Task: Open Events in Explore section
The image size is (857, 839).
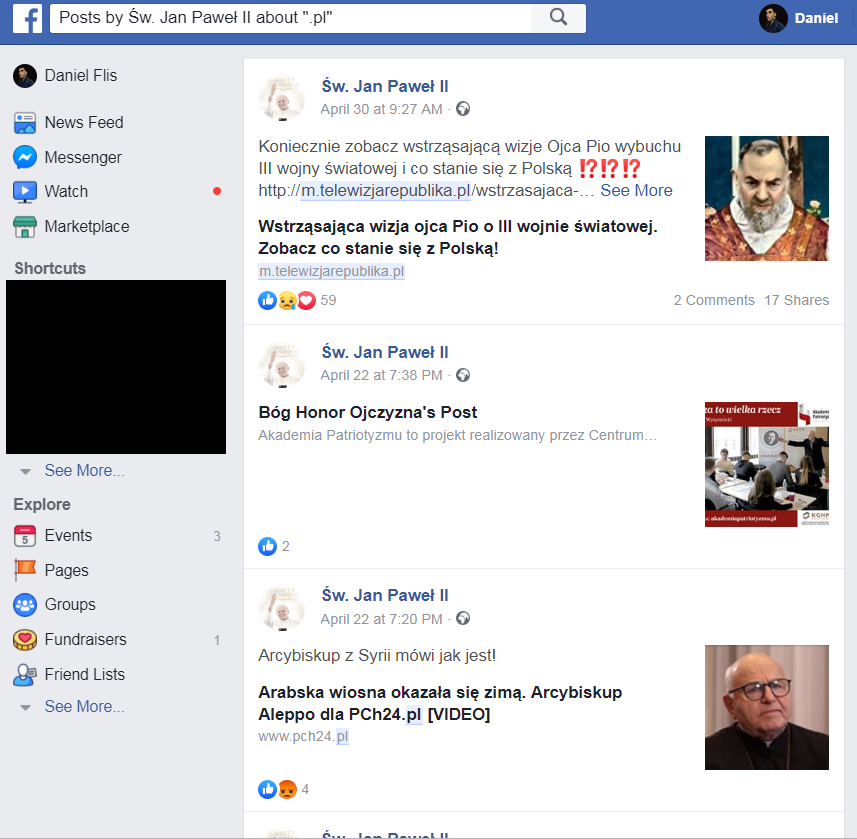Action: point(68,536)
